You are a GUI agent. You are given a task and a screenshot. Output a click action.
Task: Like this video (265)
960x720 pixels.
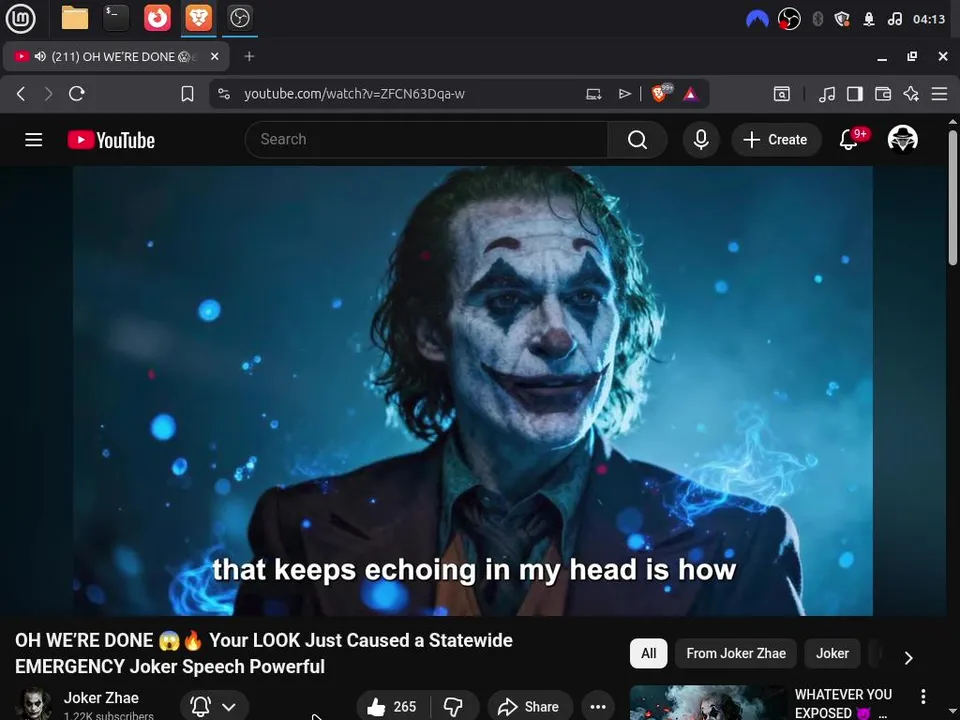(392, 707)
